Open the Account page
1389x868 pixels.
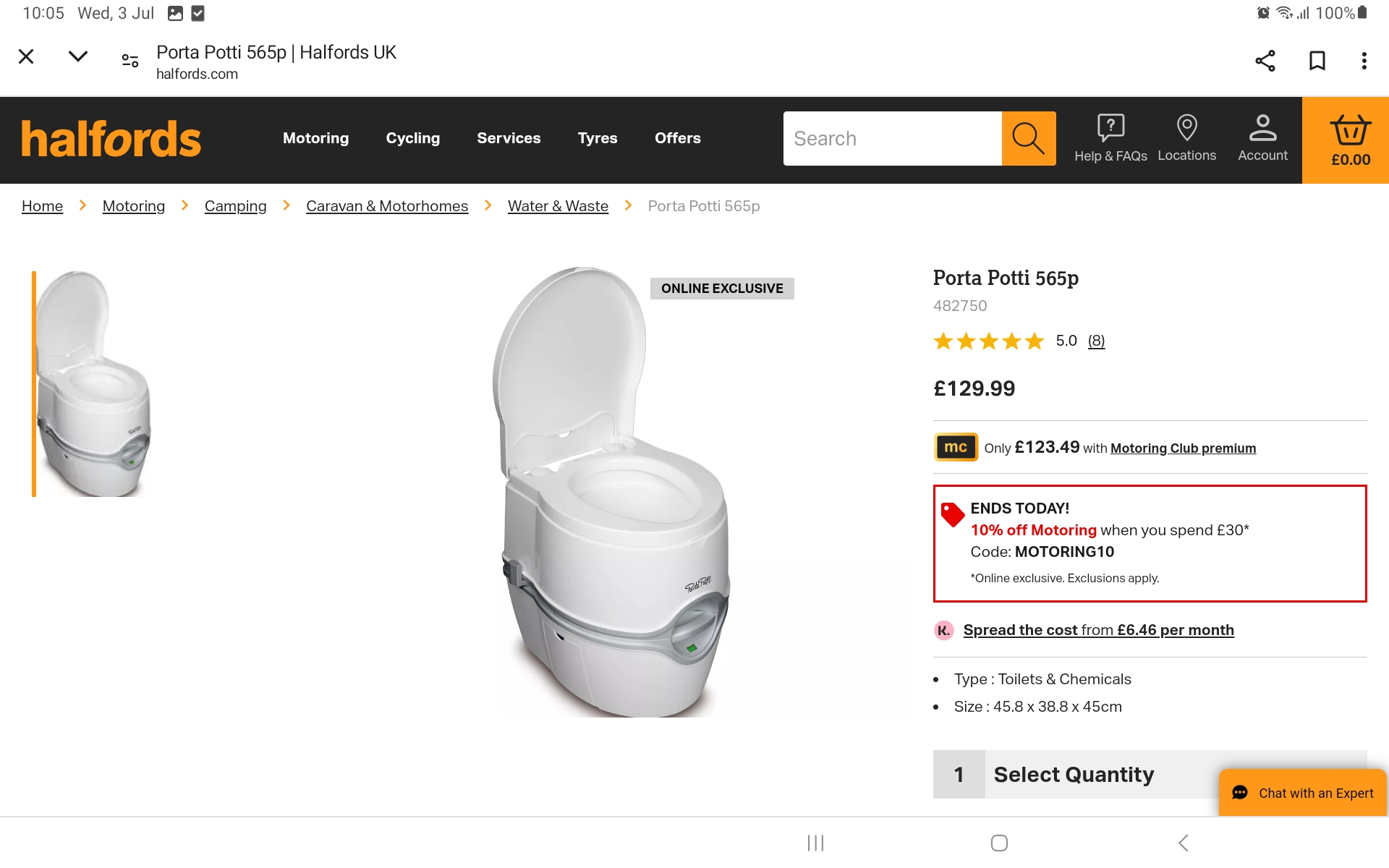click(1262, 137)
